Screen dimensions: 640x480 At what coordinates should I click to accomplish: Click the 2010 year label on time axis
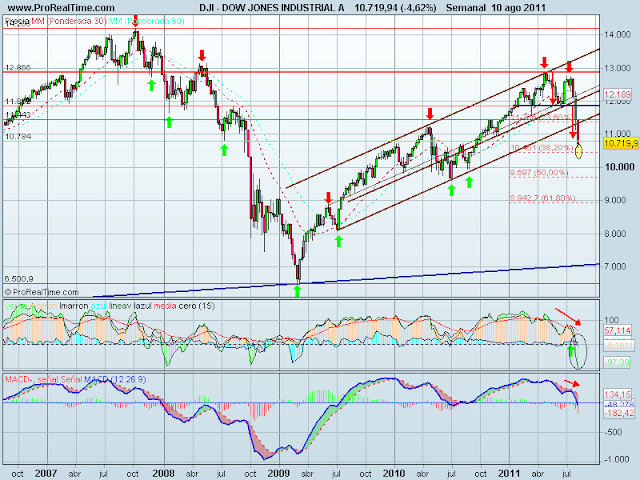394,473
